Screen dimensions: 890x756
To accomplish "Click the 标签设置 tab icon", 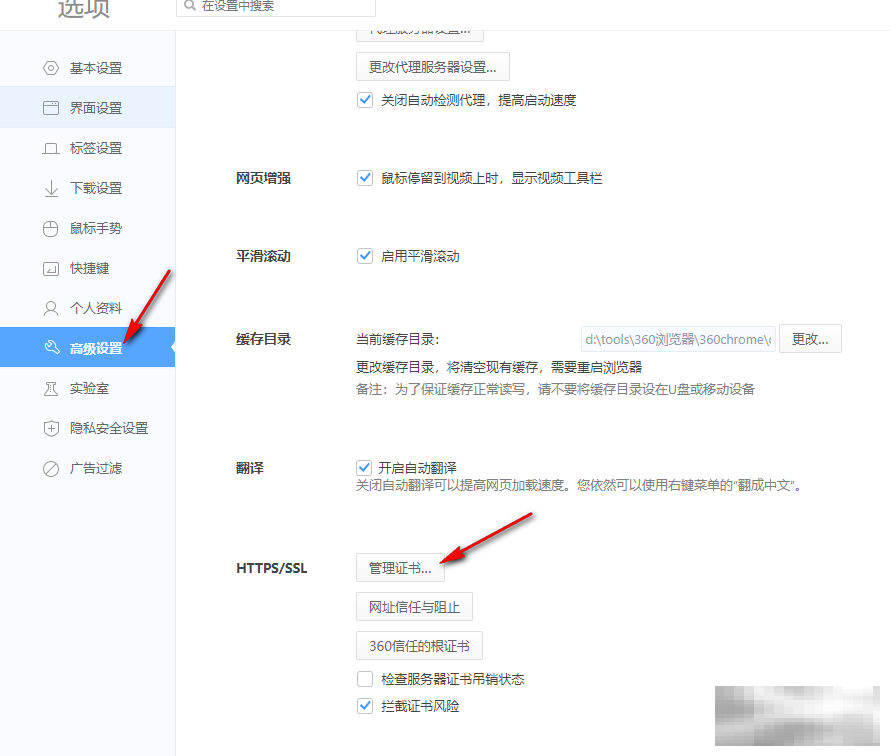I will coord(50,148).
